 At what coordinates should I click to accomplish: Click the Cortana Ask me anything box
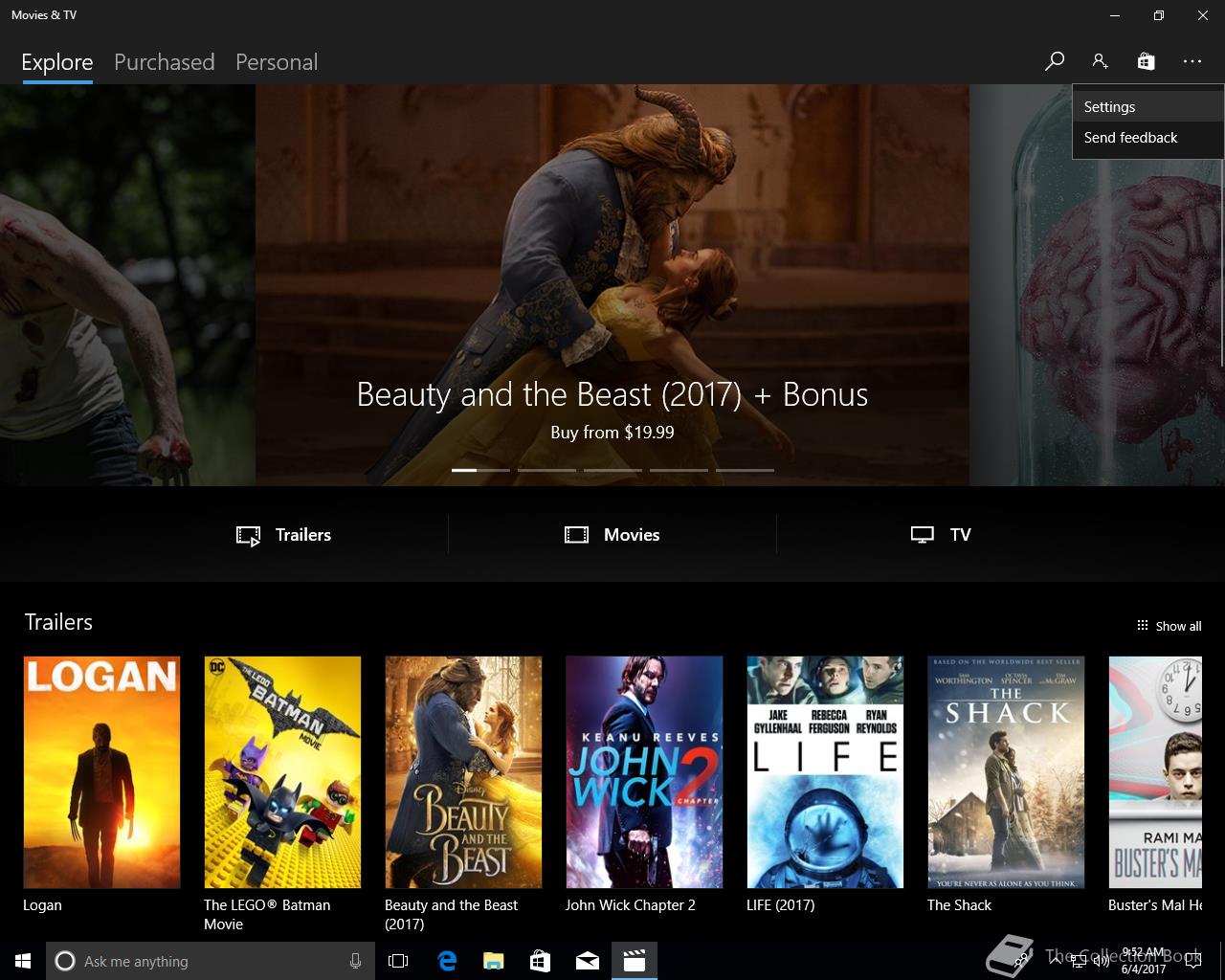pos(210,961)
